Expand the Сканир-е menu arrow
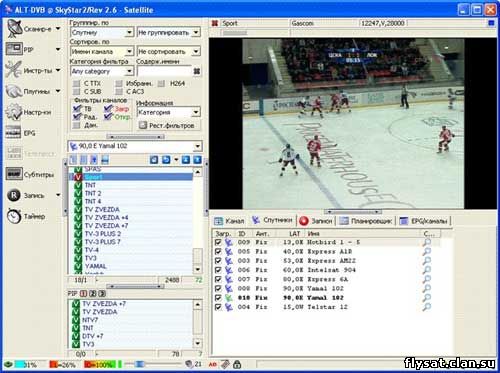Screen dimensions: 500x373 tap(58, 29)
